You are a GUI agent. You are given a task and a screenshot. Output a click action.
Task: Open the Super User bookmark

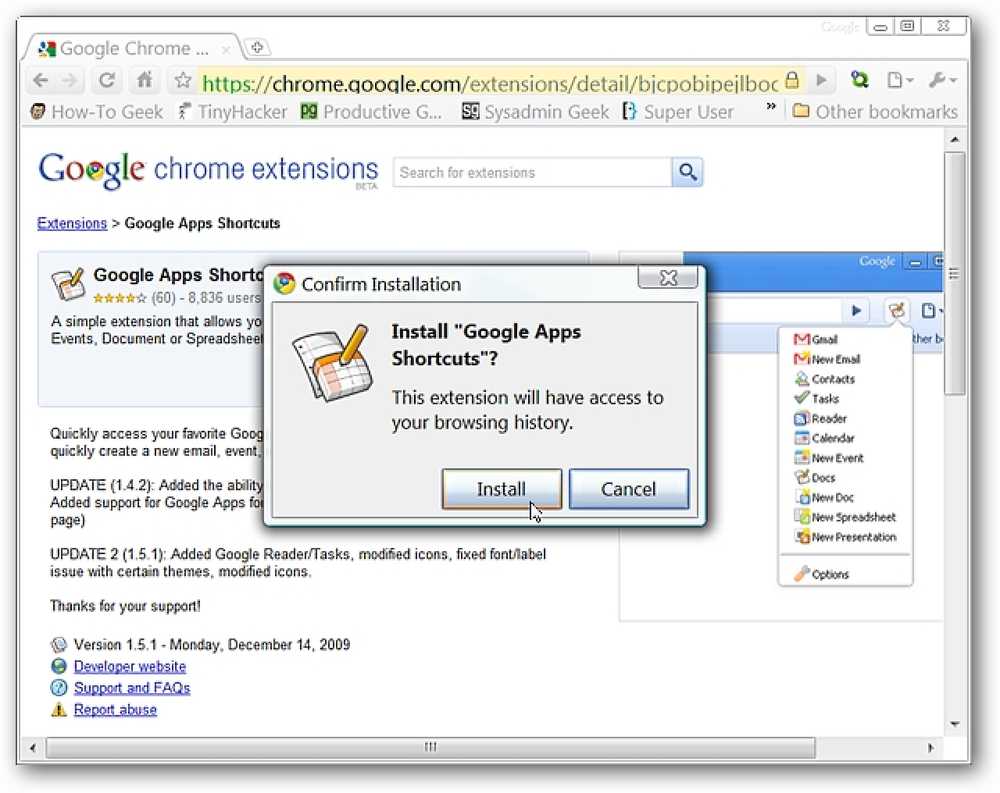click(678, 112)
